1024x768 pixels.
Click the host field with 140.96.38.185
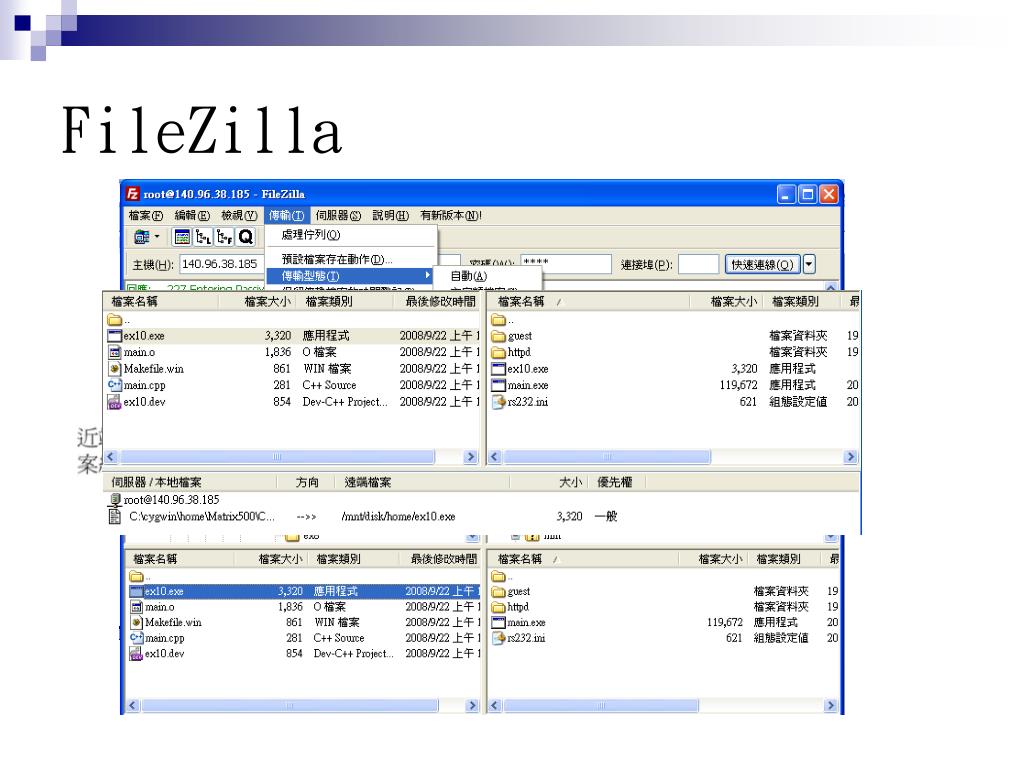click(220, 264)
